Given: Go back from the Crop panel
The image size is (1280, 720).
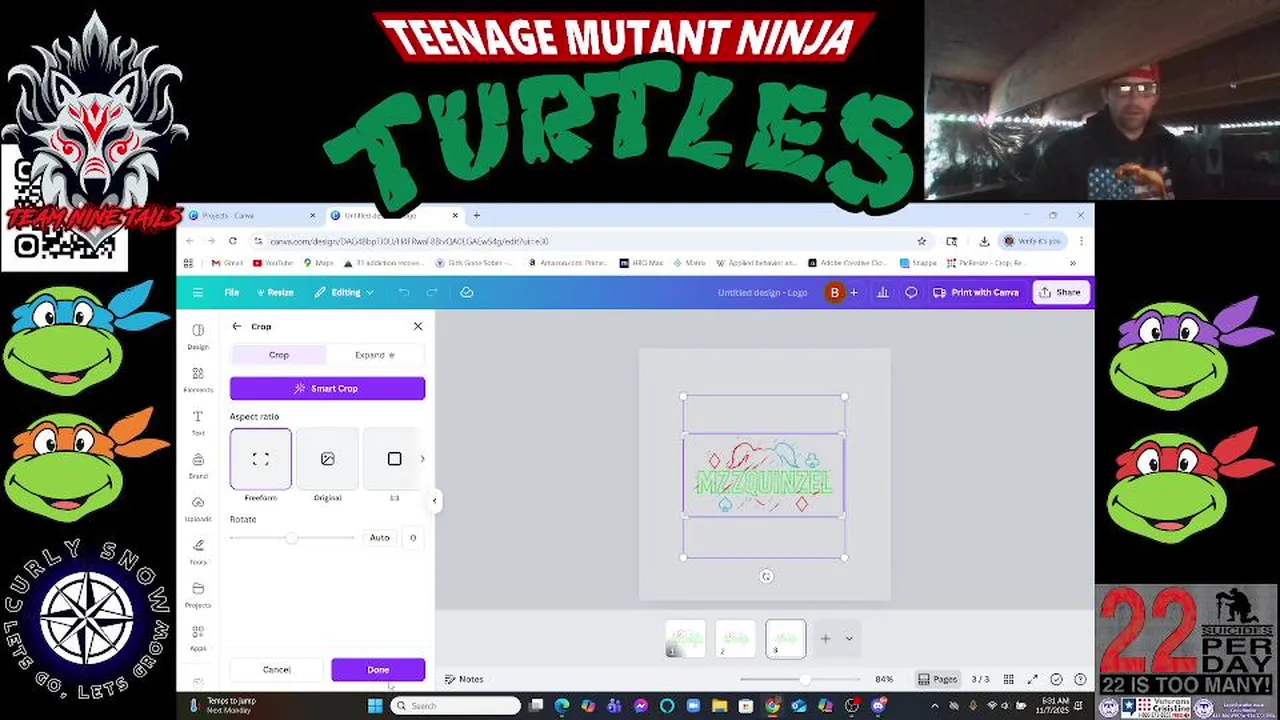Looking at the screenshot, I should [x=236, y=326].
